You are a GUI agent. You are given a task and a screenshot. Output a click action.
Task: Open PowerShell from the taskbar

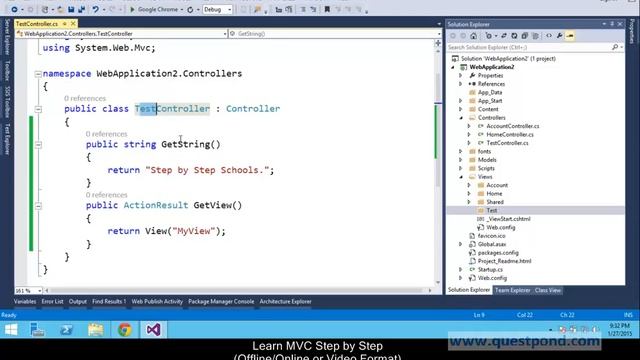click(67, 329)
